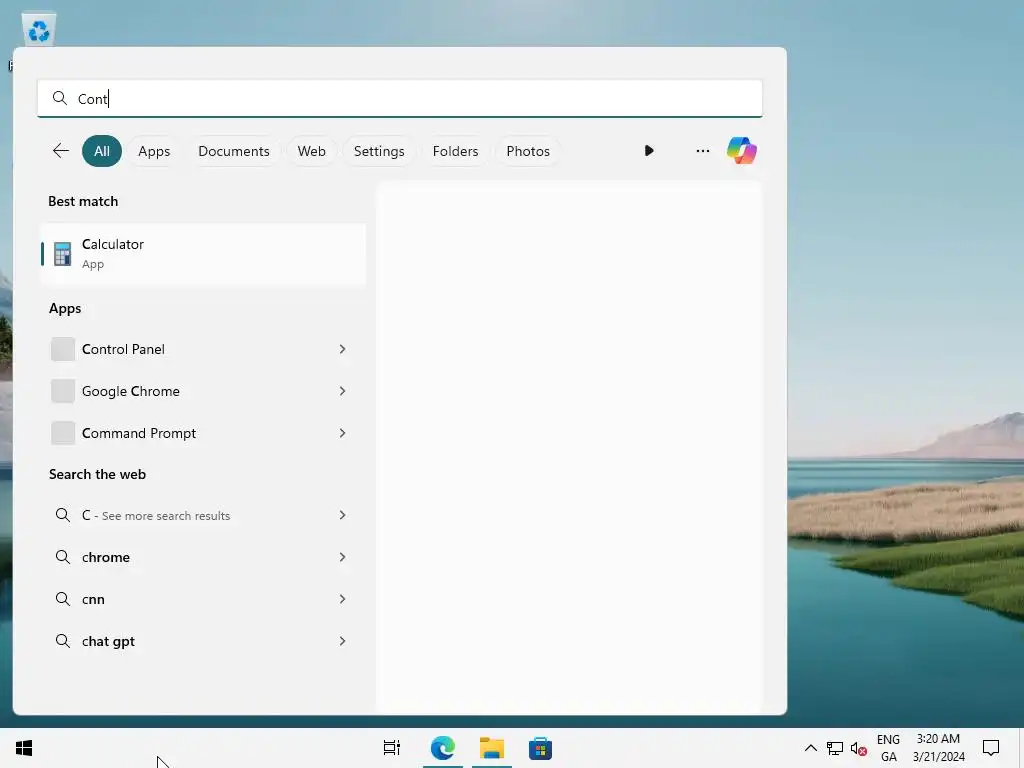The height and width of the screenshot is (768, 1024).
Task: Switch to the Apps filter tab
Action: [154, 151]
